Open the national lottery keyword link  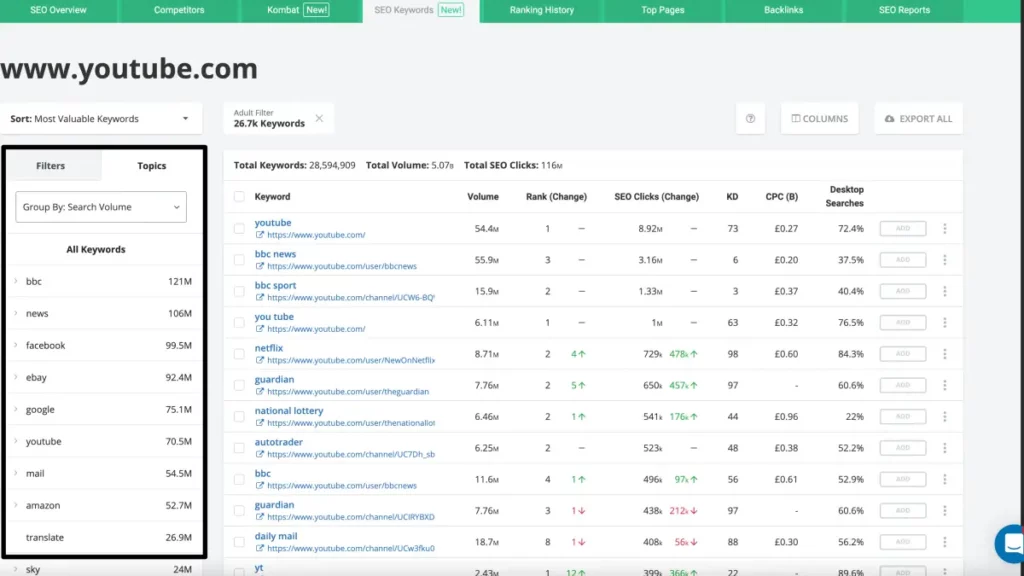click(x=289, y=411)
